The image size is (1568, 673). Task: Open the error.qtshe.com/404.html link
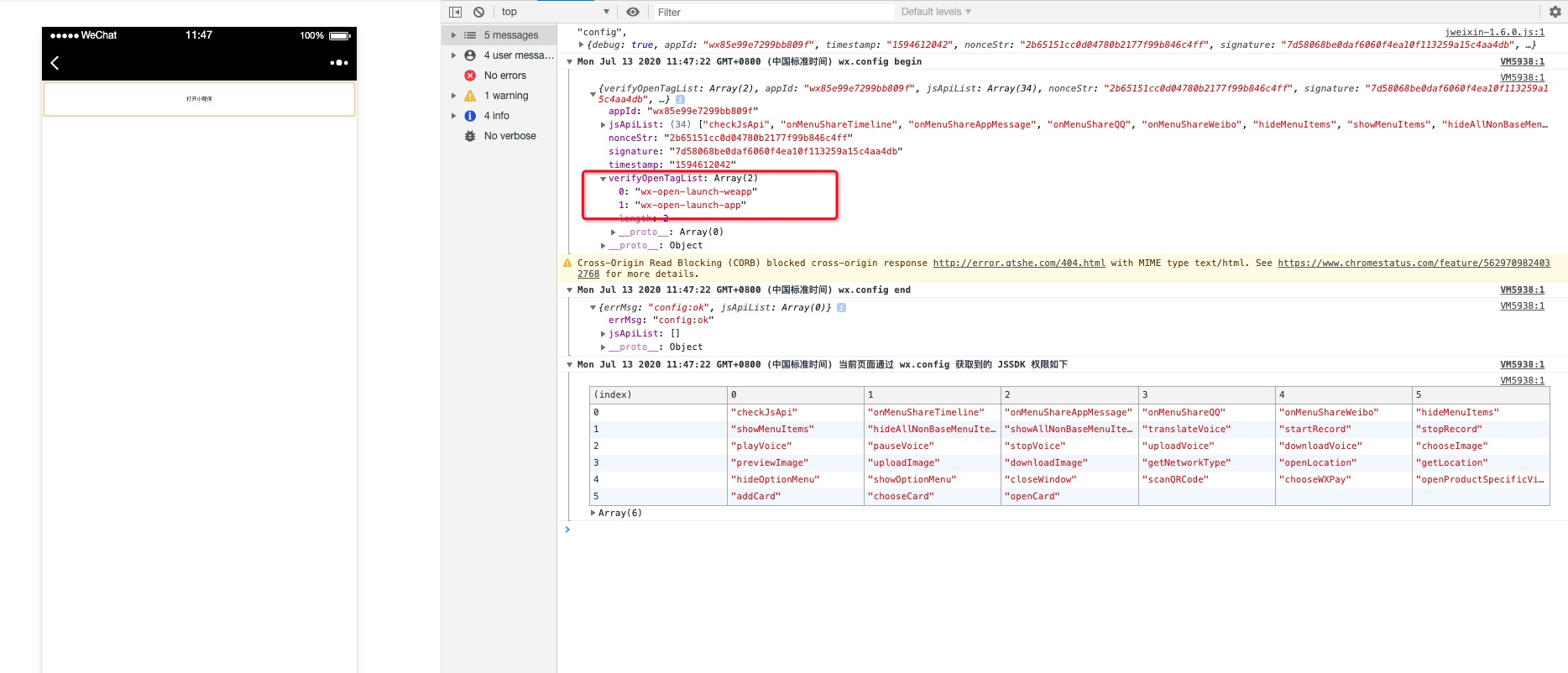[1019, 263]
